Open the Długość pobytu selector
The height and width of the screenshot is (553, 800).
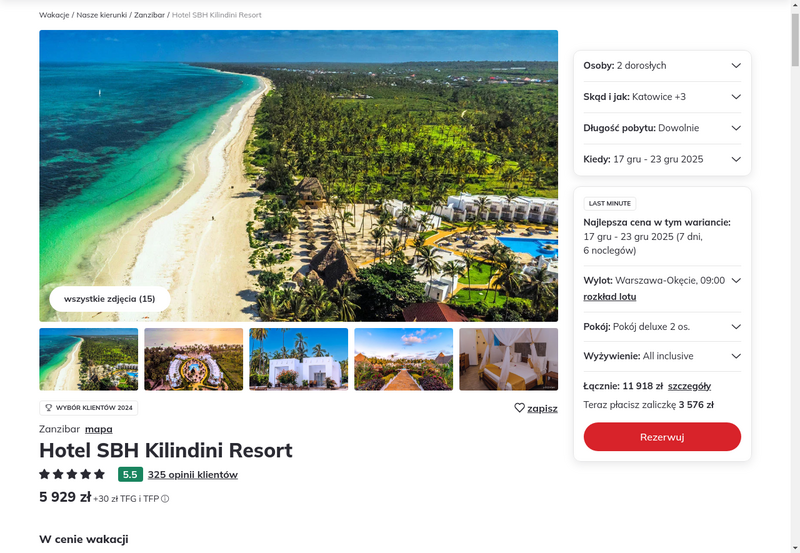[662, 128]
